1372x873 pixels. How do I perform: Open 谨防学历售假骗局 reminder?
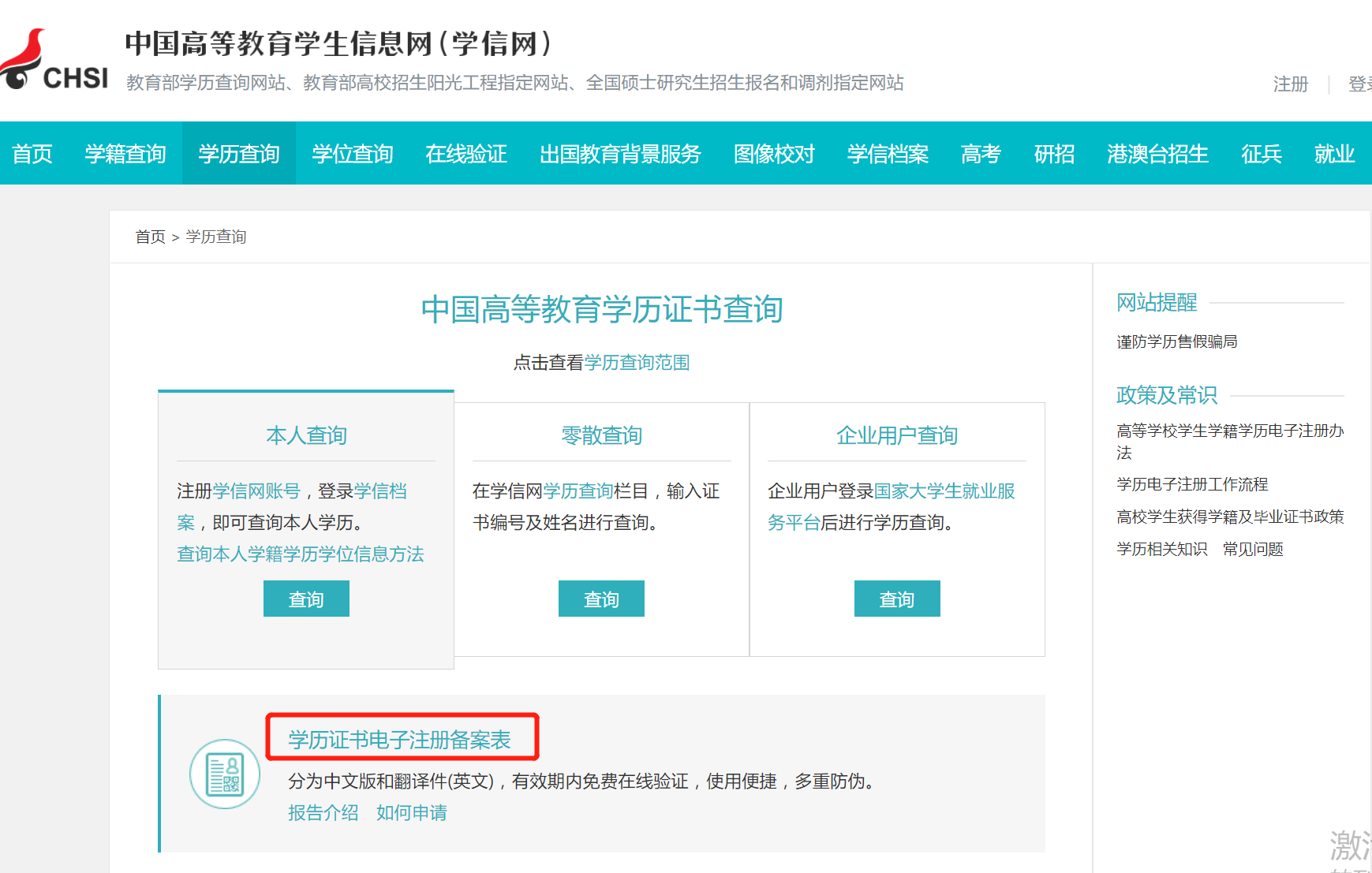pos(1177,341)
